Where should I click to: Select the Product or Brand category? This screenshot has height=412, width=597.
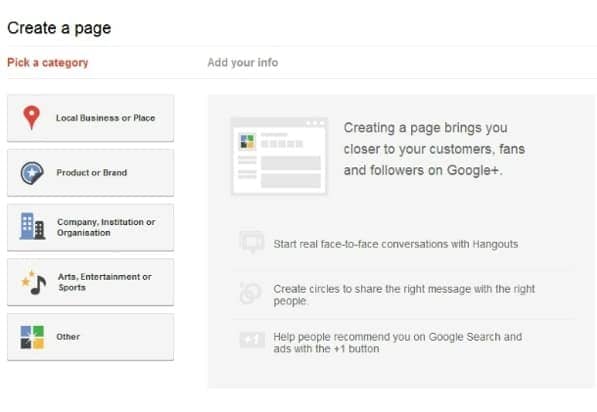[x=91, y=173]
